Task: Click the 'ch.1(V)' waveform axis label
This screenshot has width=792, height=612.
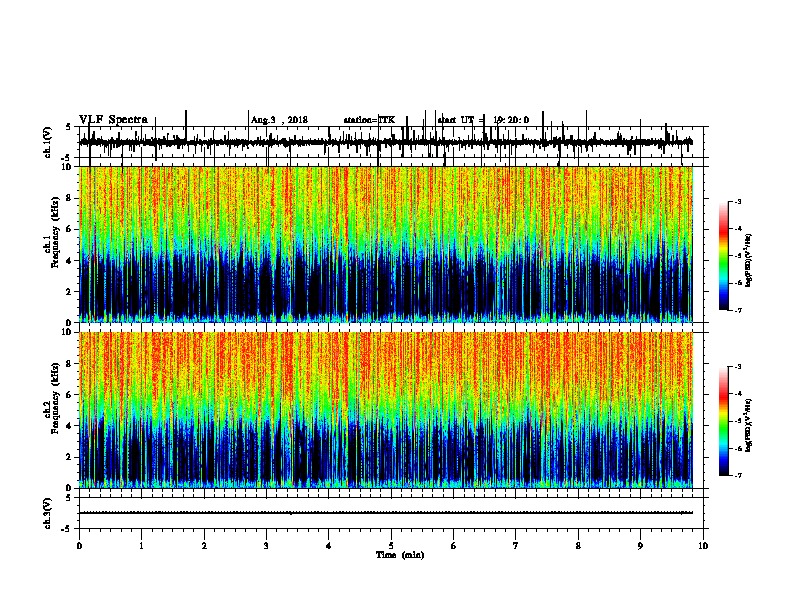Action: [47, 142]
